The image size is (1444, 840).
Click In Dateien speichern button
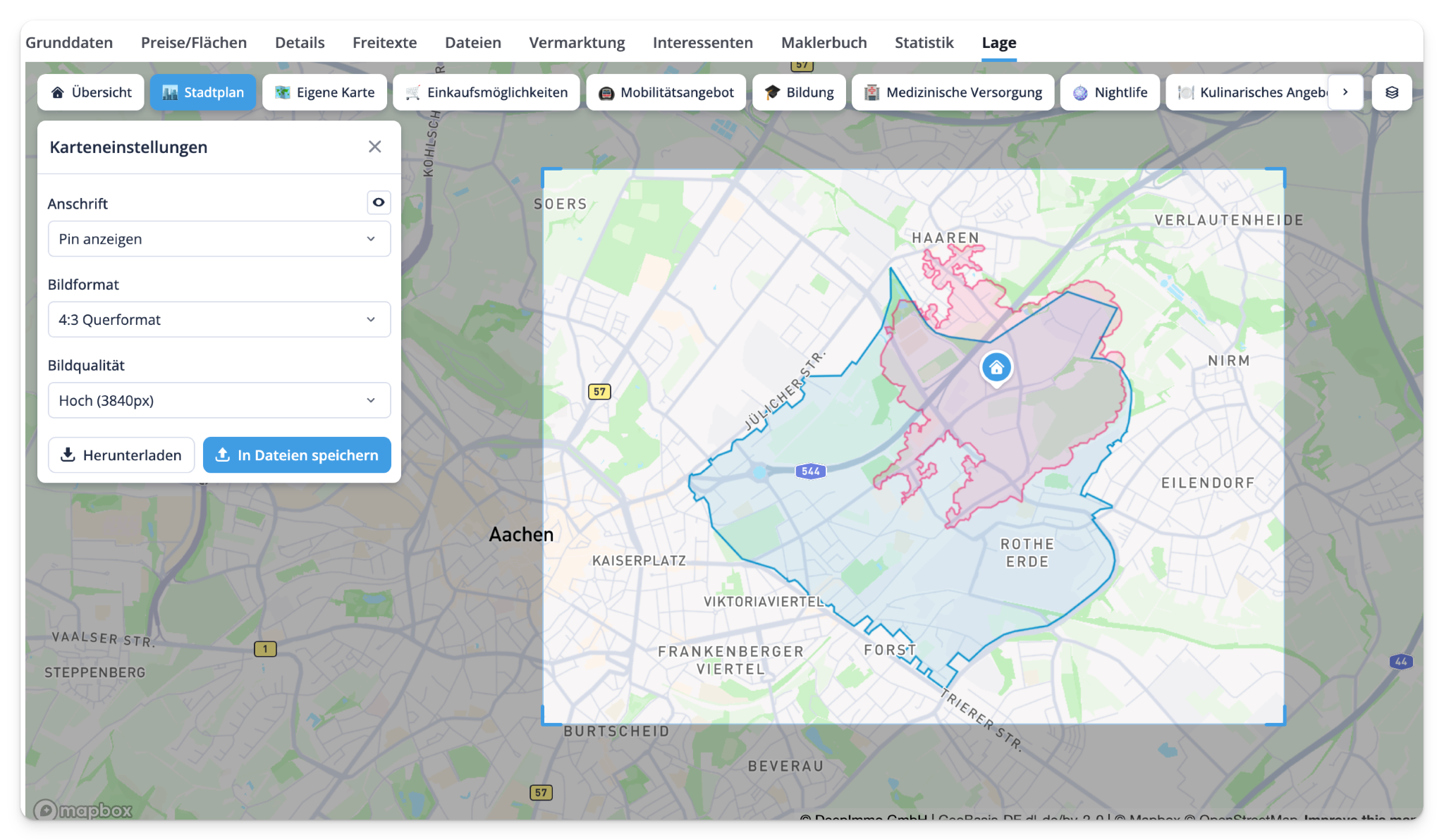tap(297, 455)
